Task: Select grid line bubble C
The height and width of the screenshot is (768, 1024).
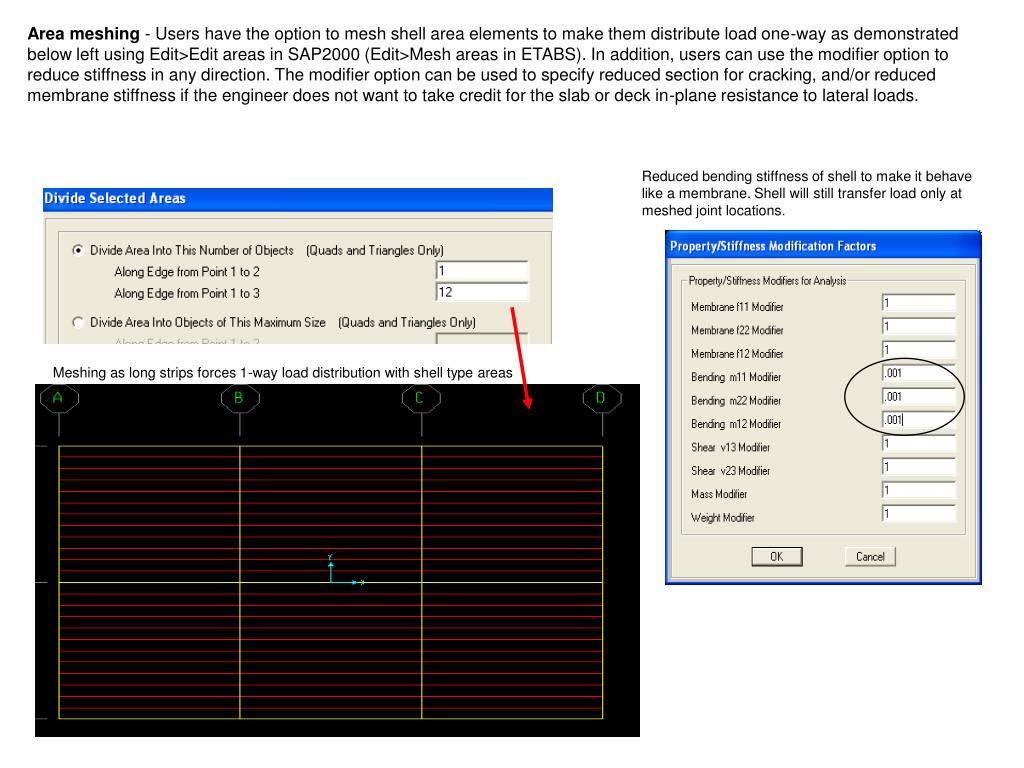Action: 421,398
